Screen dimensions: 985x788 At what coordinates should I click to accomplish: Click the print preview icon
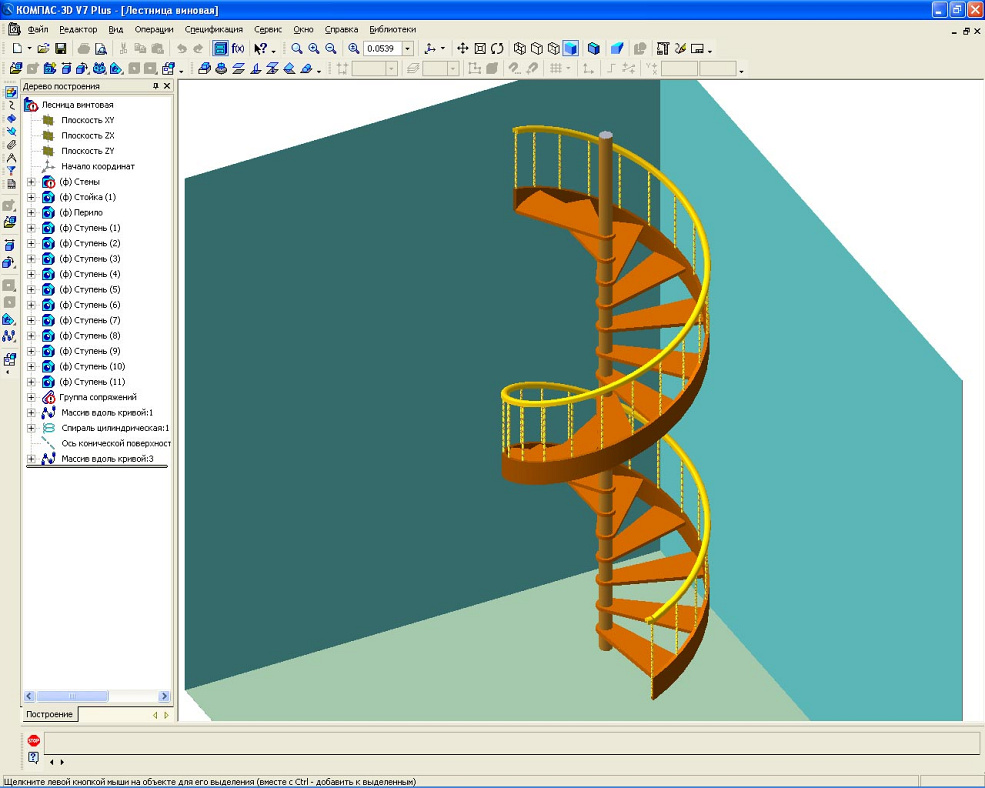[101, 48]
